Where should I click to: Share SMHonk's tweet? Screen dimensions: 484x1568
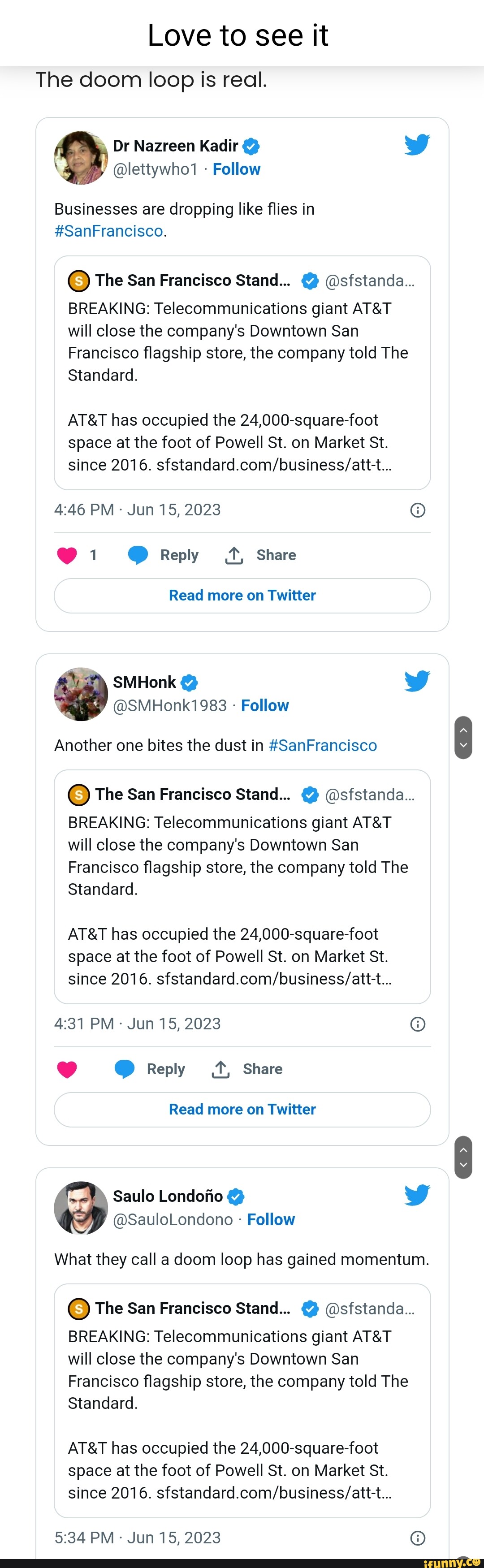[247, 1069]
